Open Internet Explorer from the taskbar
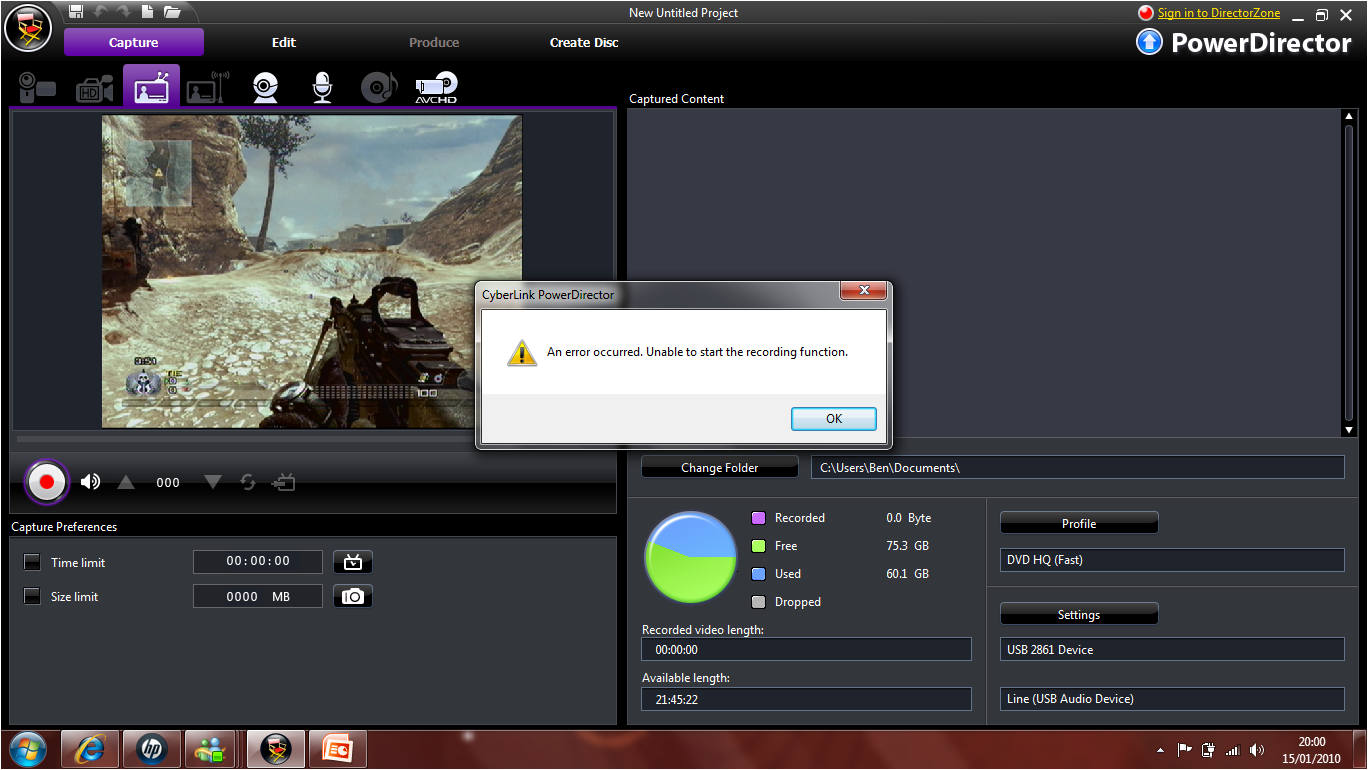 pos(90,749)
